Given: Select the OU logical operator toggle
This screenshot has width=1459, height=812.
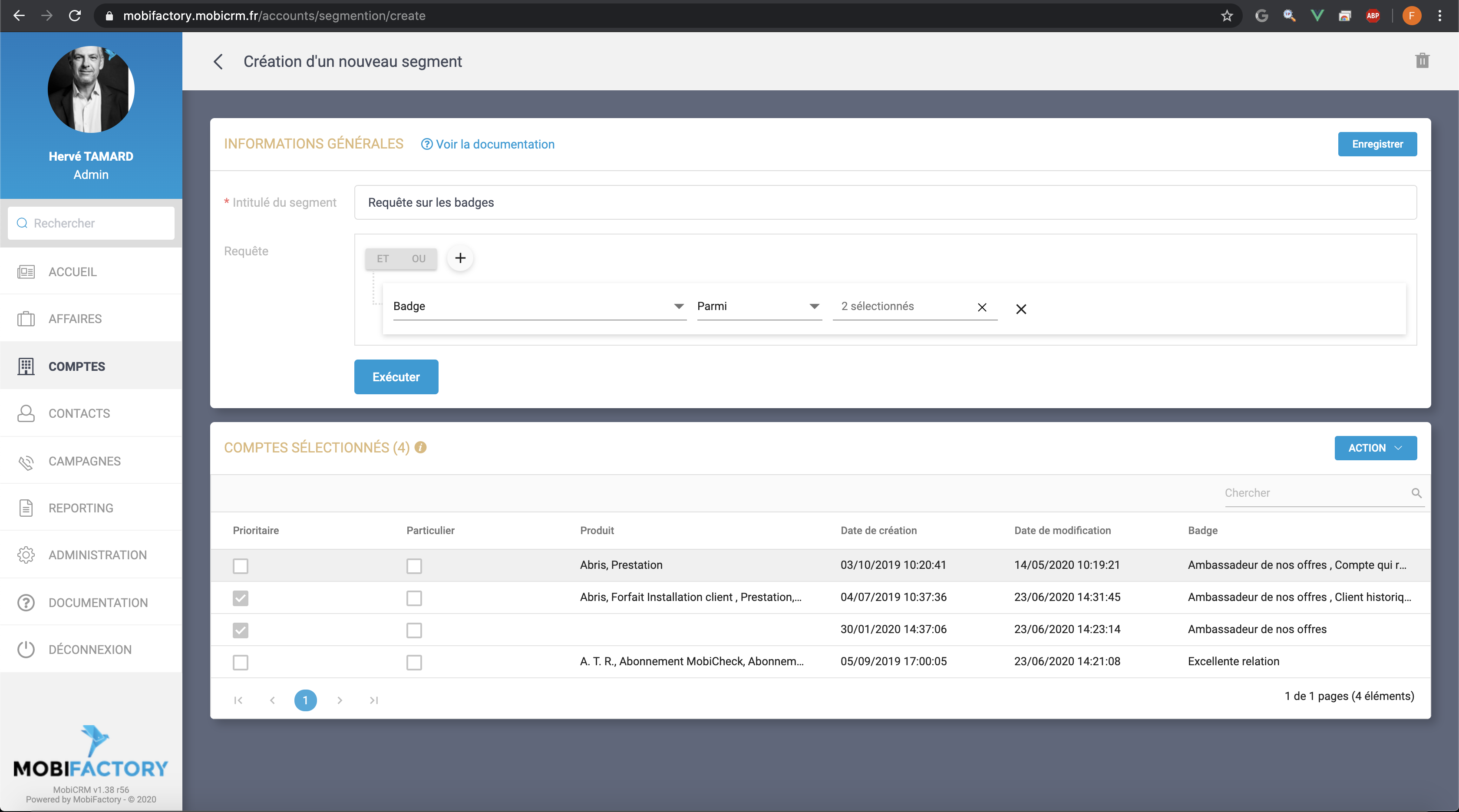Looking at the screenshot, I should (418, 259).
